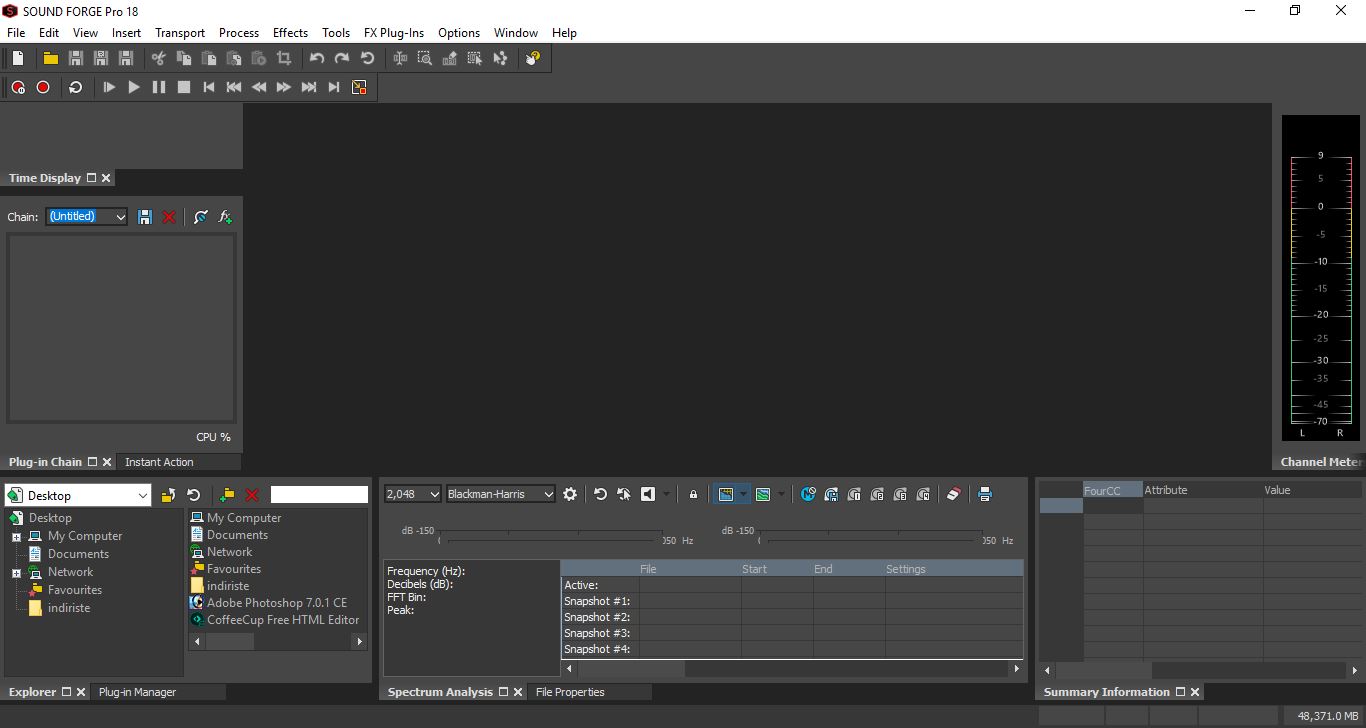This screenshot has width=1366, height=728.
Task: Select Adobe Photoshop 7.0.1 CE entry
Action: click(277, 603)
